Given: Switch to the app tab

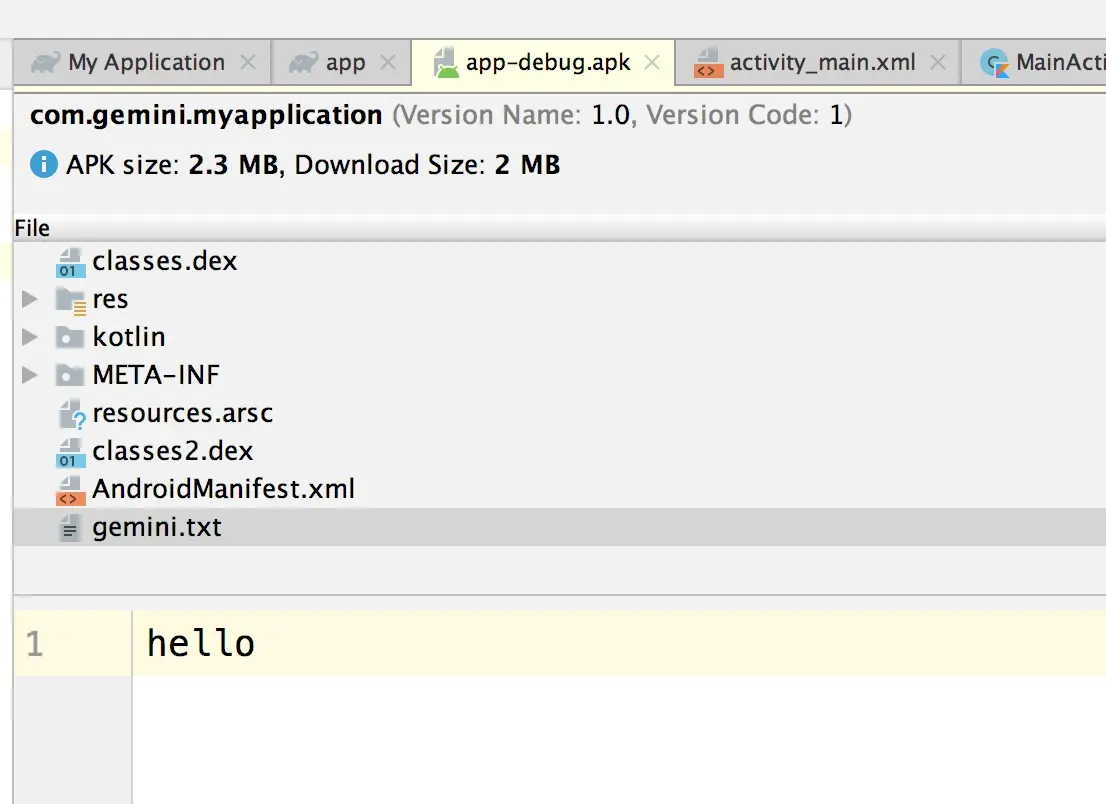Looking at the screenshot, I should point(341,63).
